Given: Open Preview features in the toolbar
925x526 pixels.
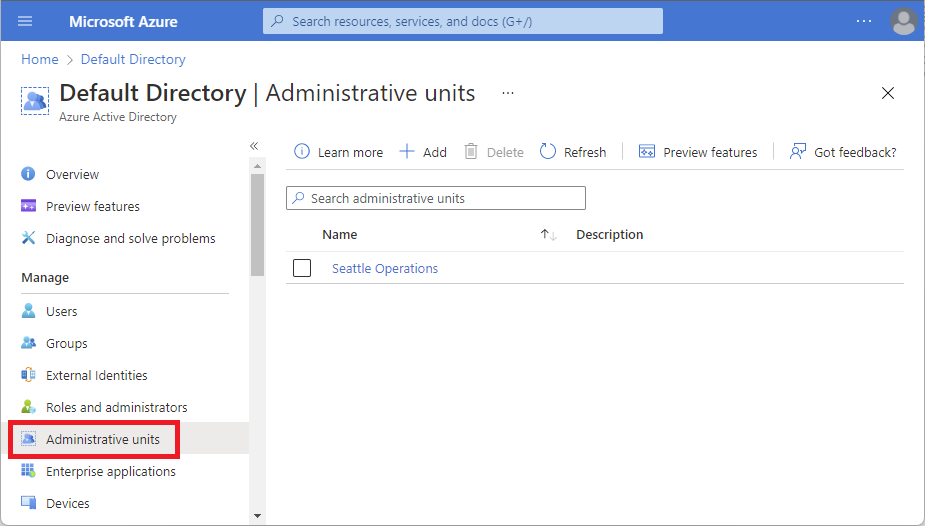Looking at the screenshot, I should point(698,152).
